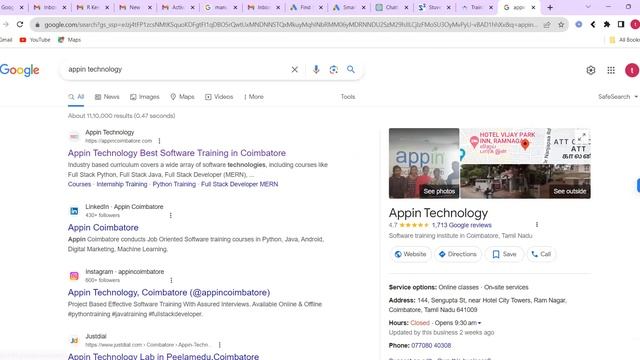Screen dimensions: 640x360
Task: Open 'Appin Technology Best Software Training in Coimbatore' link
Action: pyautogui.click(x=177, y=153)
